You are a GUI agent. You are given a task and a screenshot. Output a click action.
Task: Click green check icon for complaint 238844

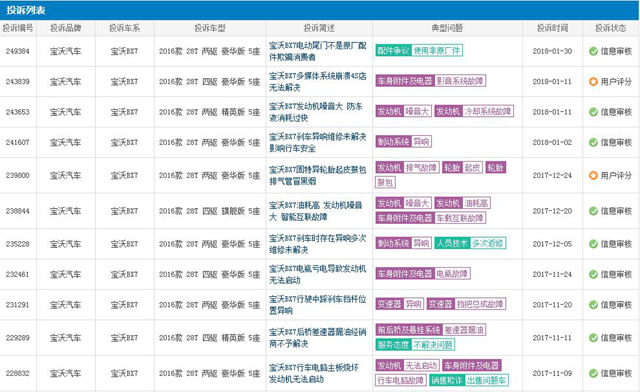(x=593, y=211)
